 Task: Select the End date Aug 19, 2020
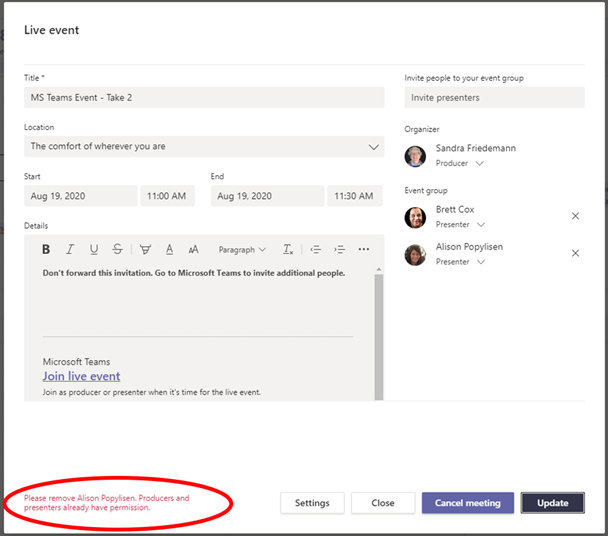tap(268, 196)
